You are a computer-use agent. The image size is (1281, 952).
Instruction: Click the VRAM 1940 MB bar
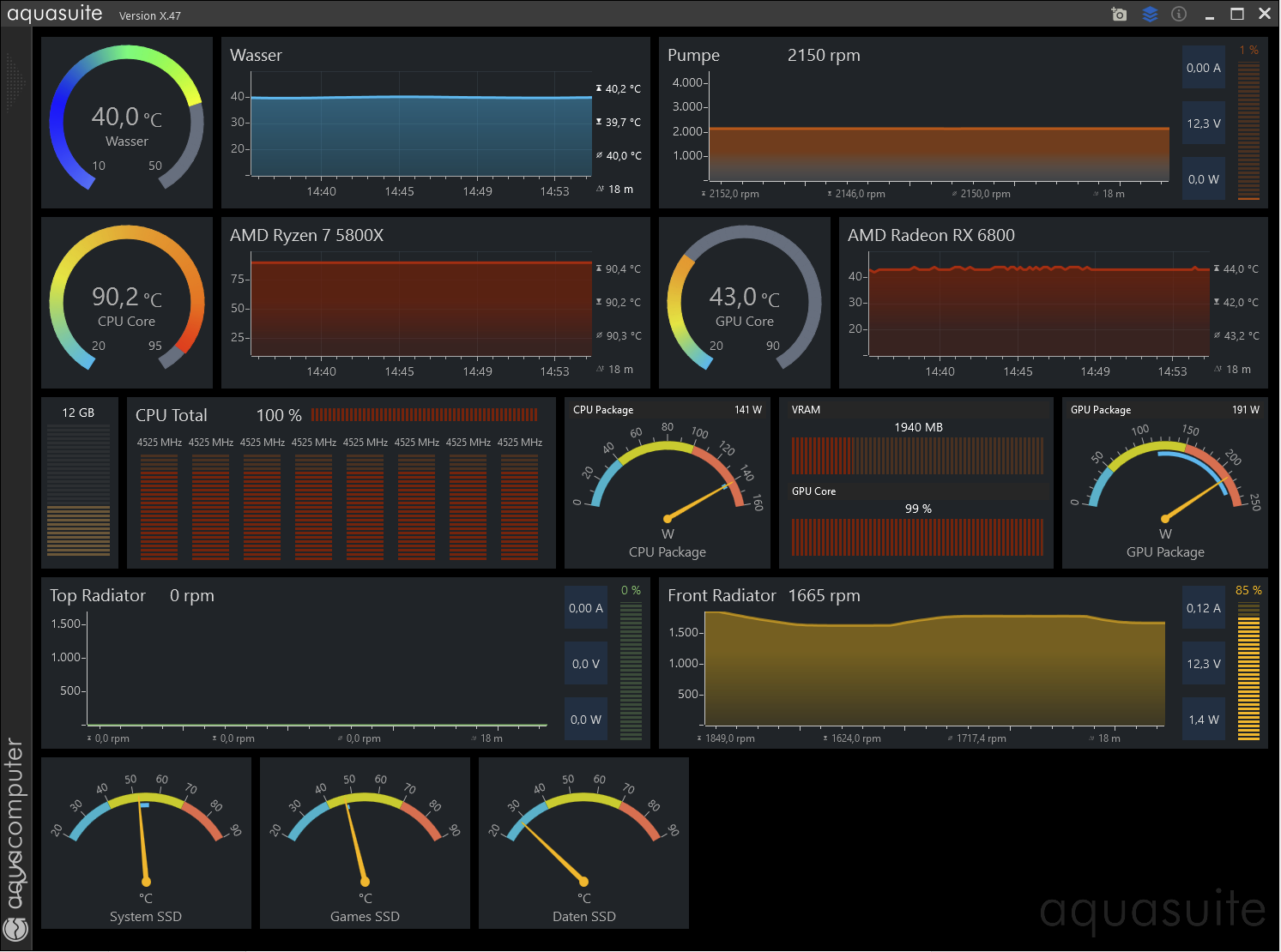click(x=917, y=455)
